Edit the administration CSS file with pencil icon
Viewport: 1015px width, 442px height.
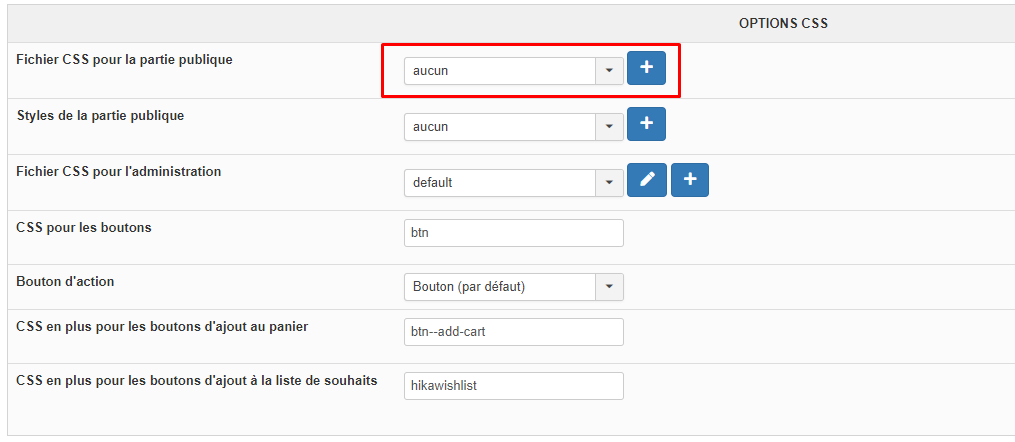point(646,180)
